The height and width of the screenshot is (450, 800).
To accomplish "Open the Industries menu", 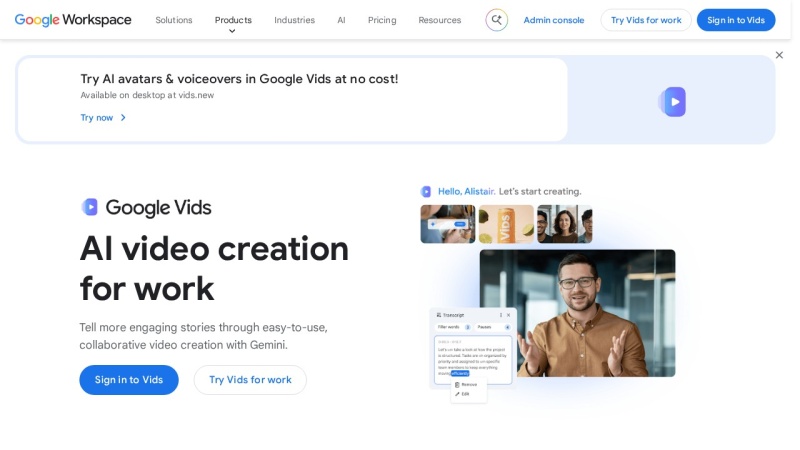I will [294, 20].
